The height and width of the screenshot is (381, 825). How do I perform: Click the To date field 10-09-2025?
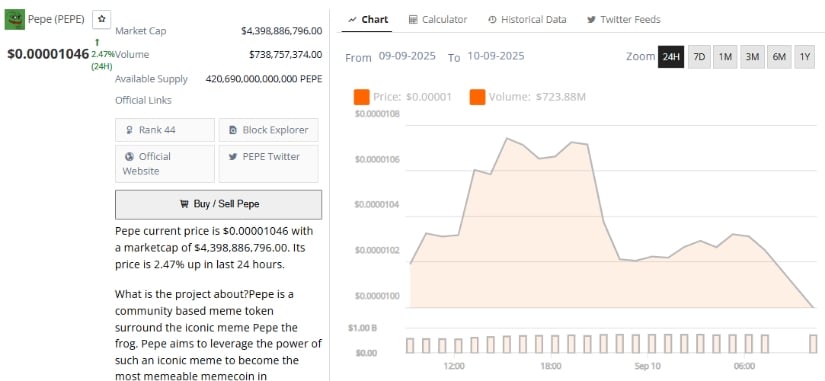(x=495, y=56)
